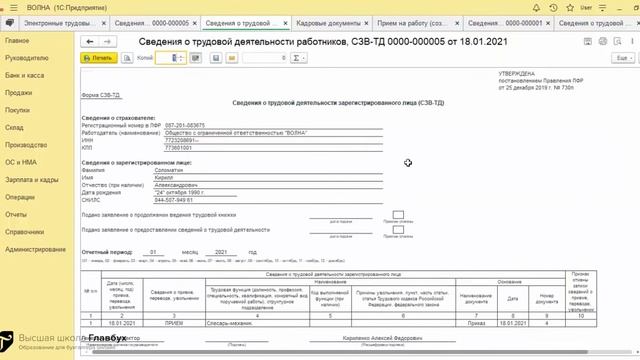Close the Кадровые документы tab
Image resolution: width=640 pixels, height=360 pixels.
pos(366,23)
